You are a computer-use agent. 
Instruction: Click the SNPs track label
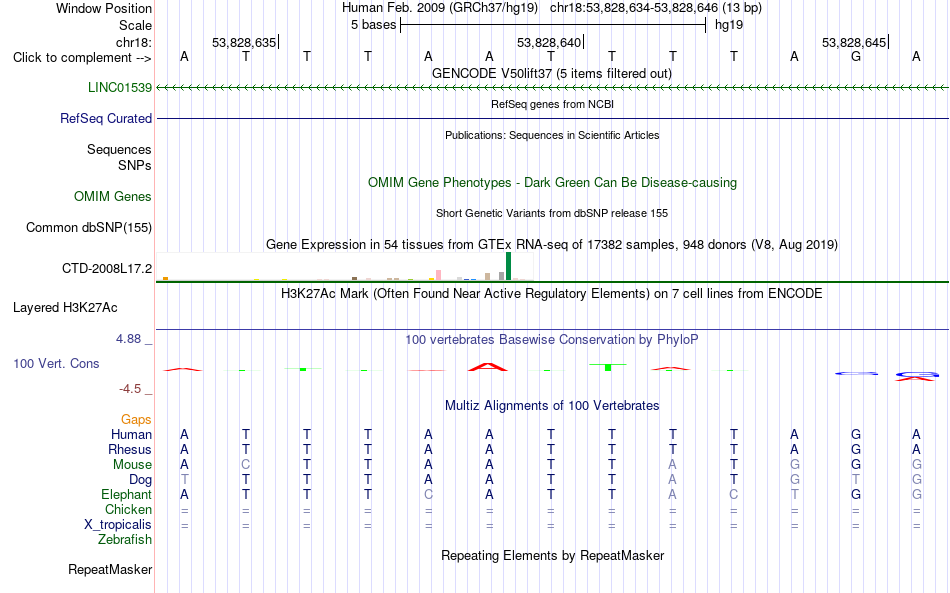pos(135,165)
